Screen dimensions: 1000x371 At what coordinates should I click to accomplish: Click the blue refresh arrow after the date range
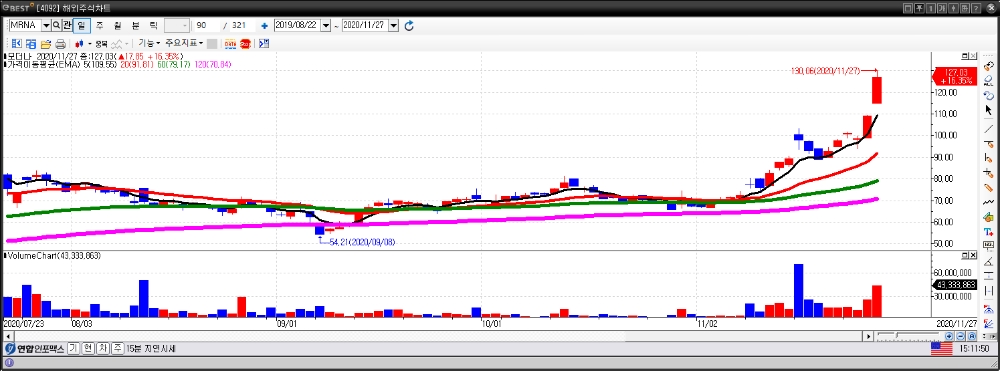(x=409, y=25)
